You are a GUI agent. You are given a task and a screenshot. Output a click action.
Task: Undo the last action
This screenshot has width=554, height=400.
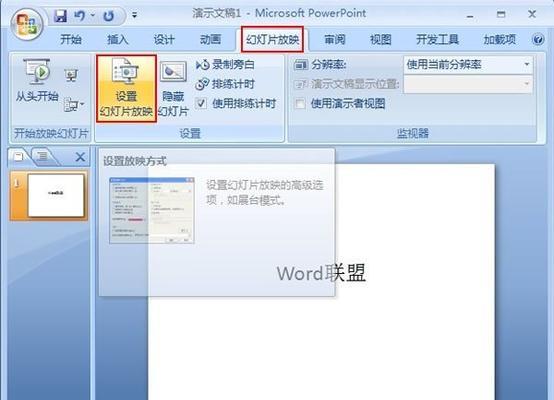pyautogui.click(x=80, y=16)
